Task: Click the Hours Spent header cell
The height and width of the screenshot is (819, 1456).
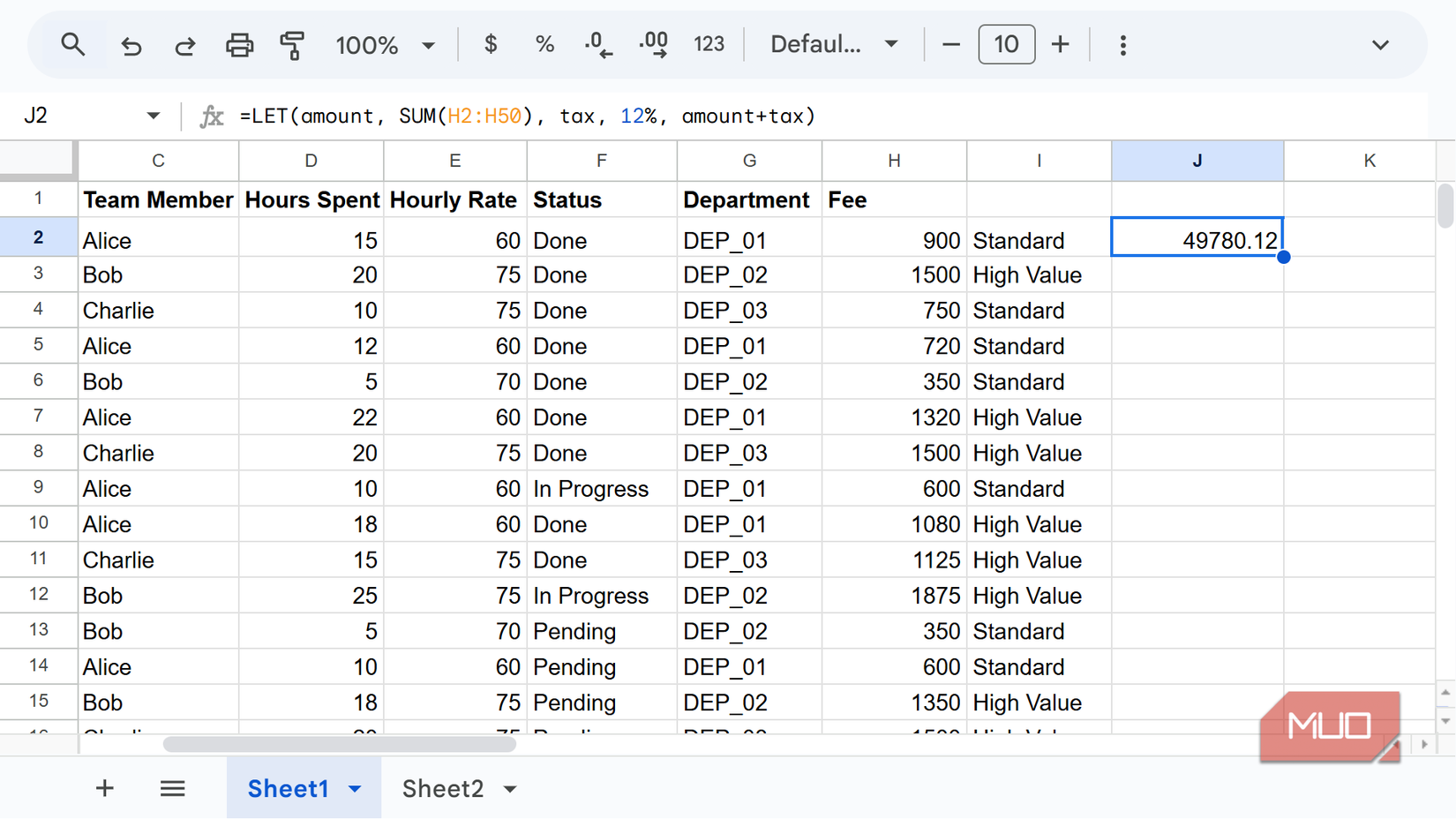Action: click(311, 200)
